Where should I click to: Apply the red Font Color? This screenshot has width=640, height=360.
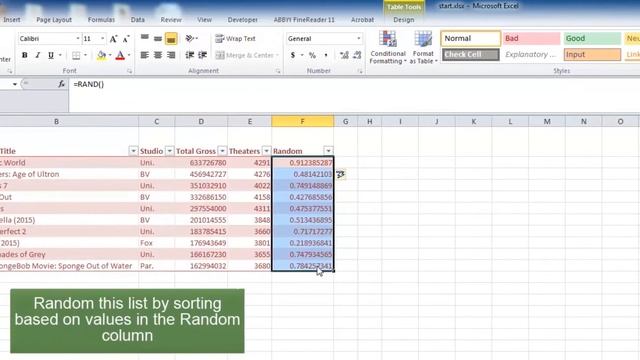[x=120, y=55]
